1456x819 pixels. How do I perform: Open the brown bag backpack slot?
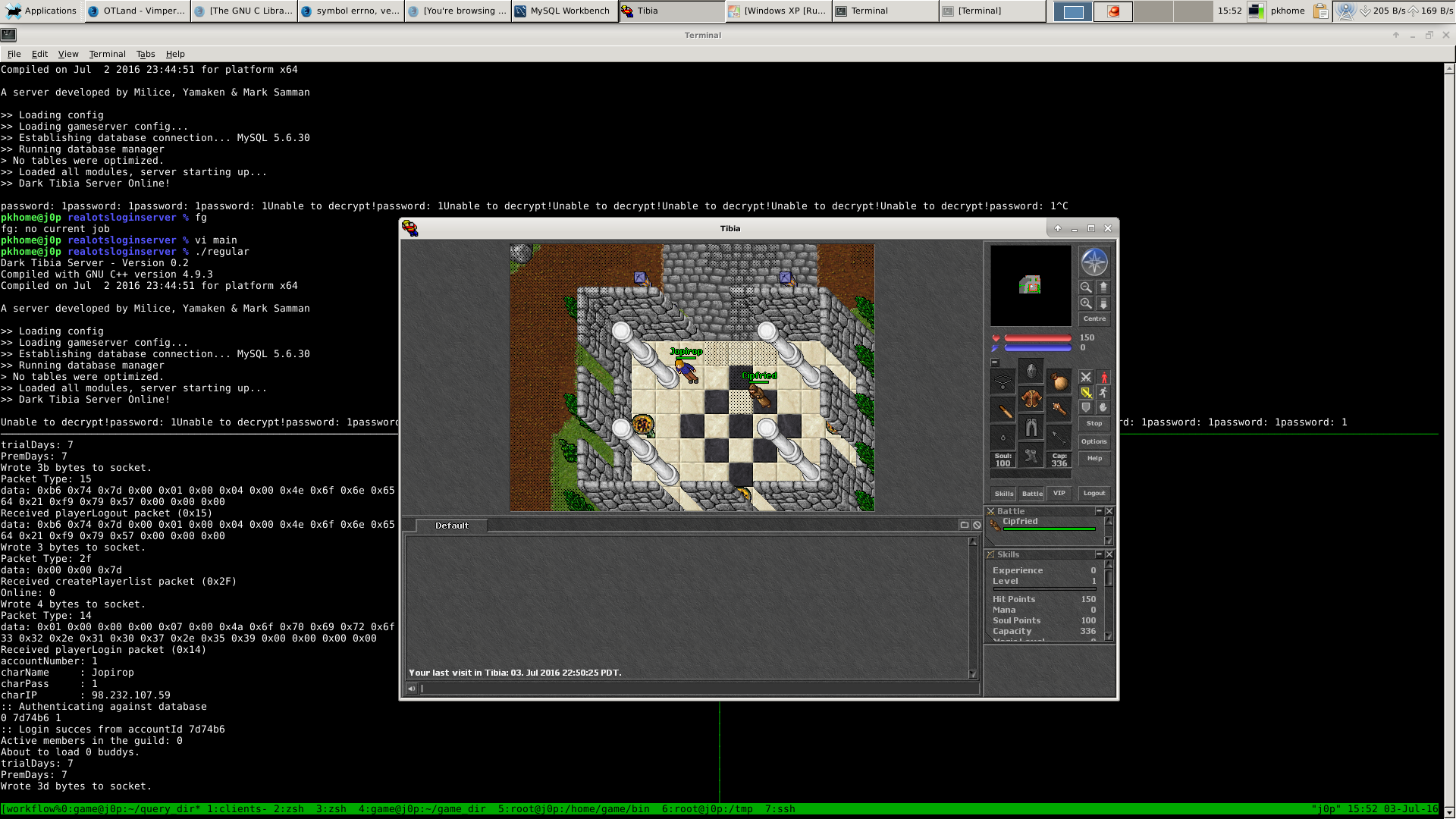1059,381
